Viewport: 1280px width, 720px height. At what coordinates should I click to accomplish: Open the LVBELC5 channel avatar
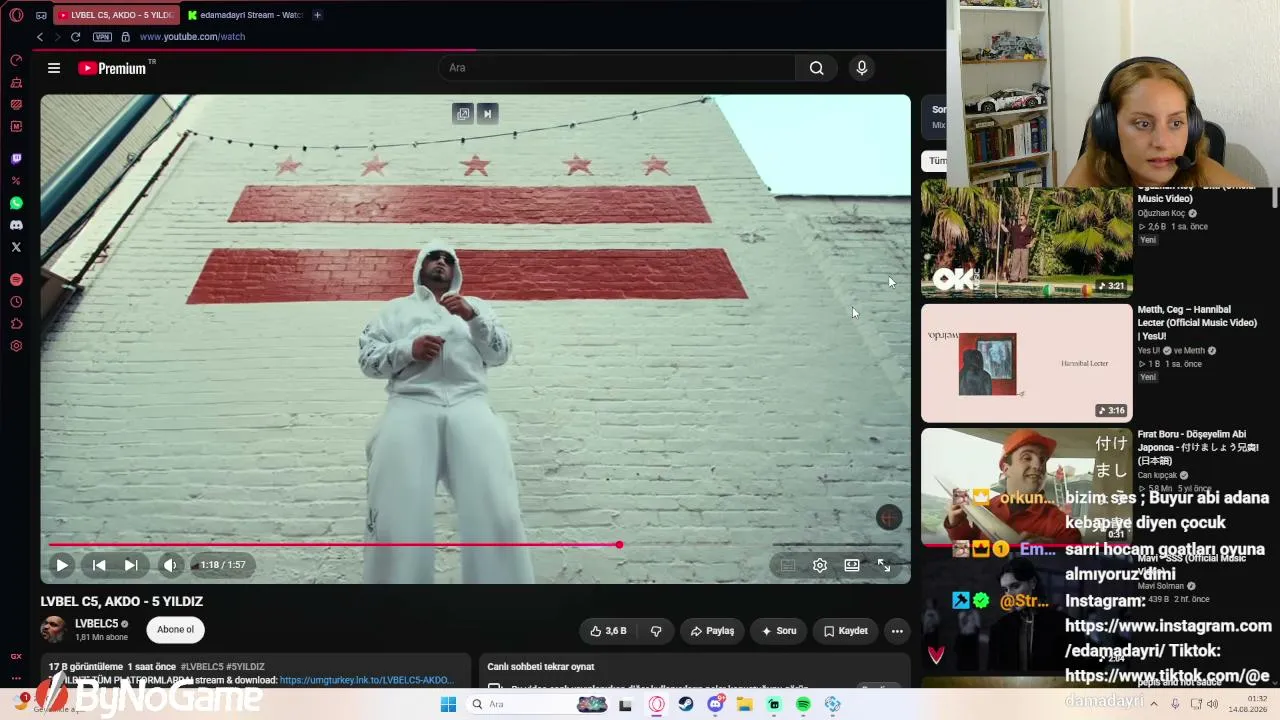54,630
